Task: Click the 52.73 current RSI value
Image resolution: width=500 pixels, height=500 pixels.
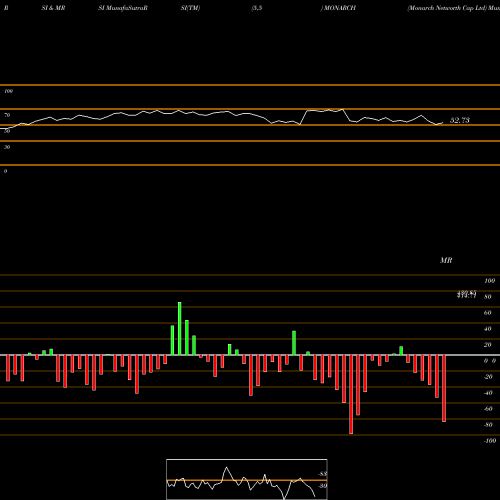Action: (x=460, y=120)
